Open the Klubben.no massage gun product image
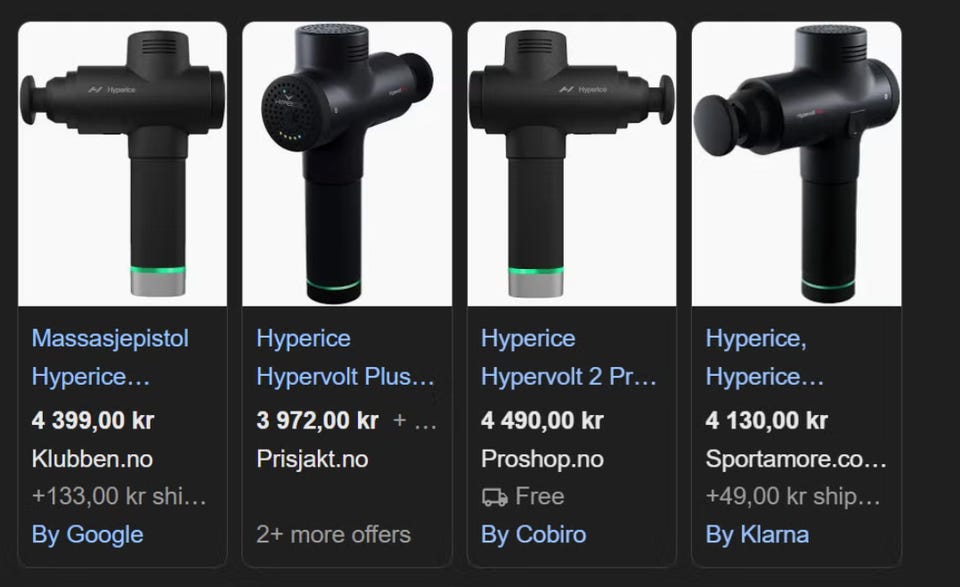 point(122,164)
